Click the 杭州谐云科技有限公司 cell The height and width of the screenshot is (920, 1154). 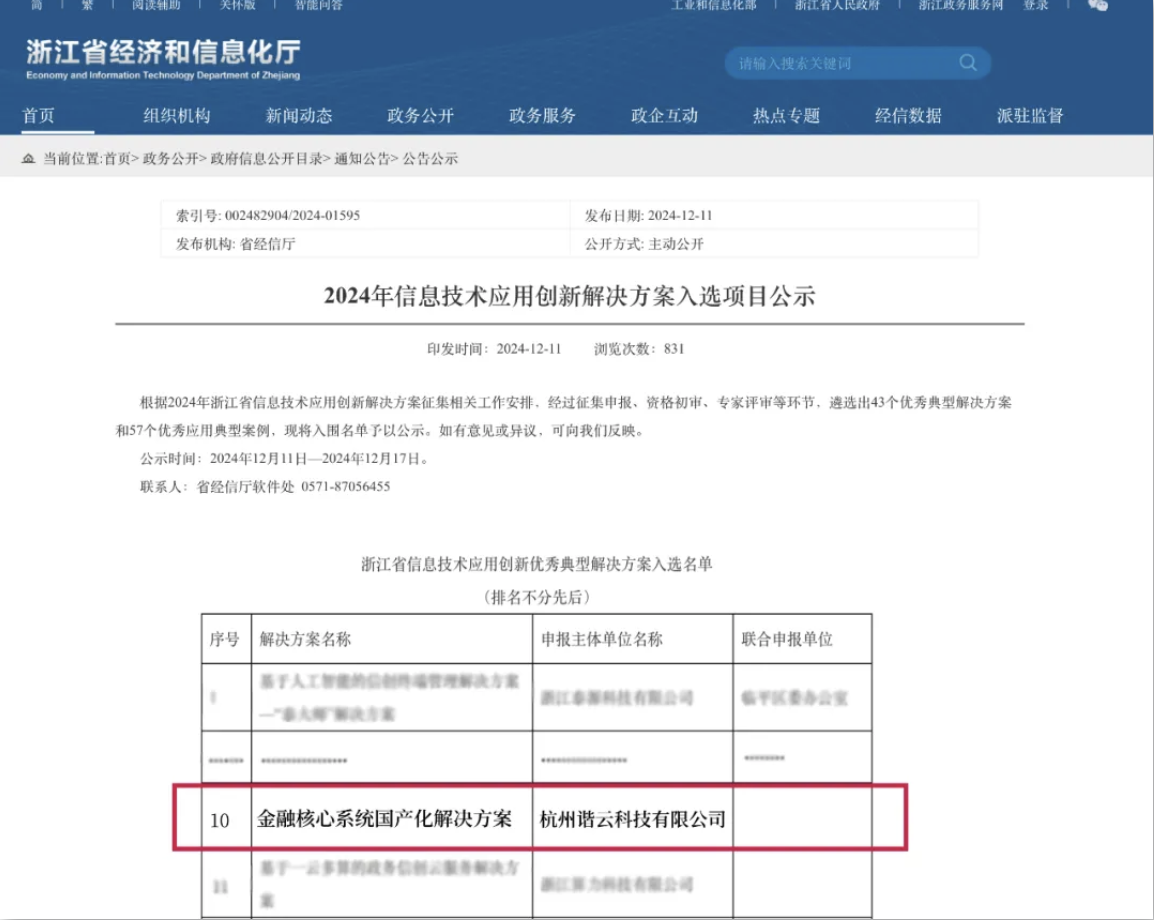tap(633, 818)
